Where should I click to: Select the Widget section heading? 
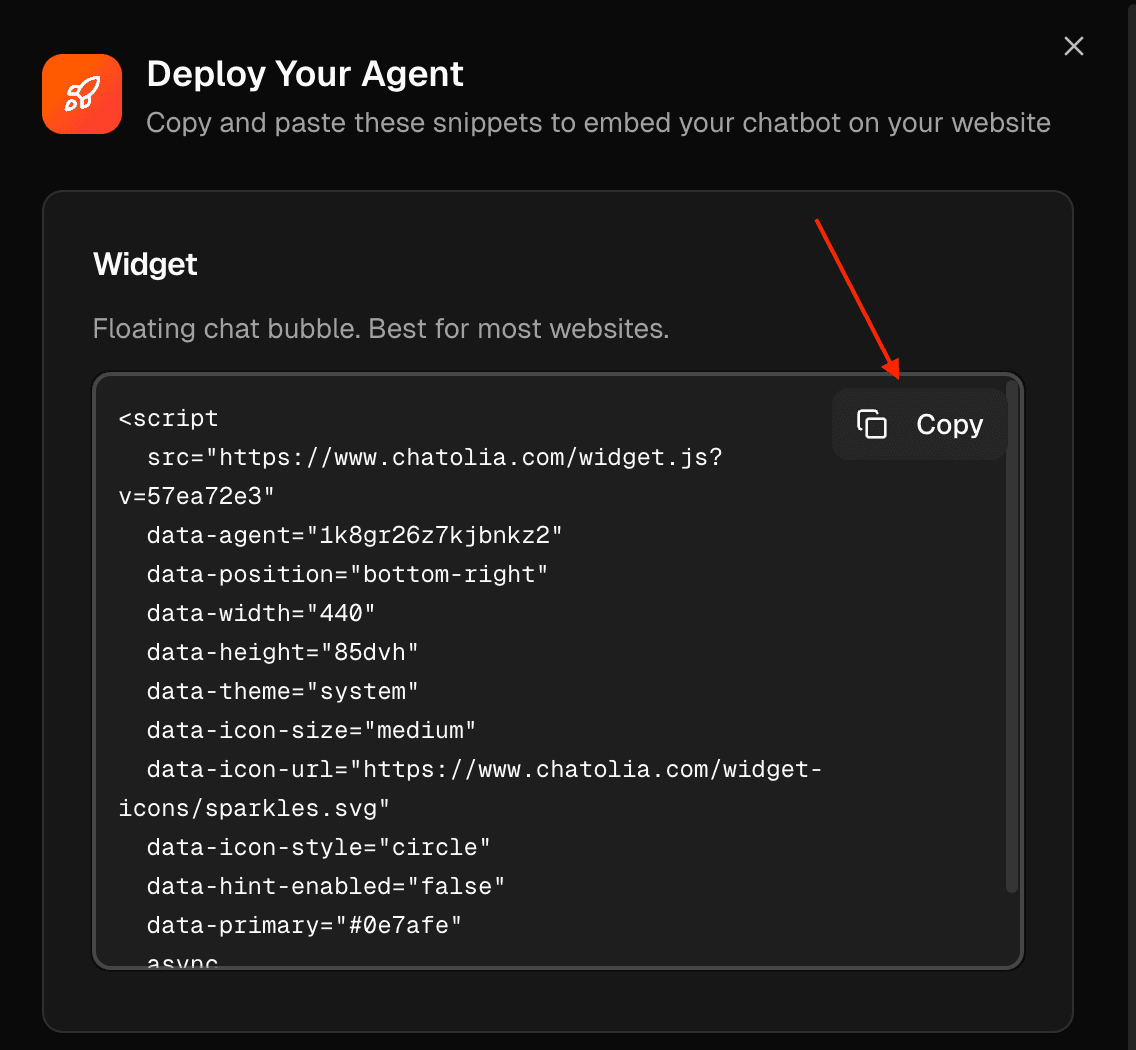click(x=144, y=264)
